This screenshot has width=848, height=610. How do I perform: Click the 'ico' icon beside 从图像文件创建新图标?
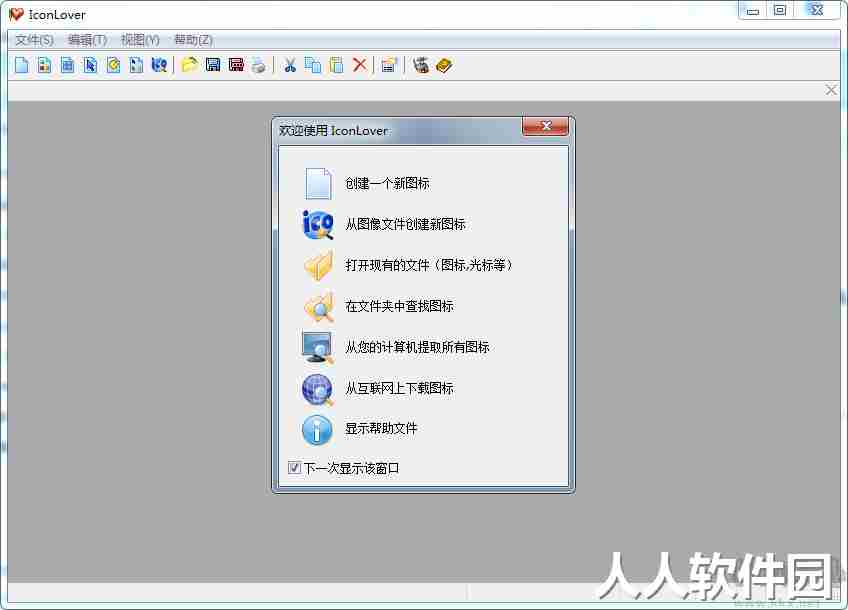pyautogui.click(x=318, y=224)
